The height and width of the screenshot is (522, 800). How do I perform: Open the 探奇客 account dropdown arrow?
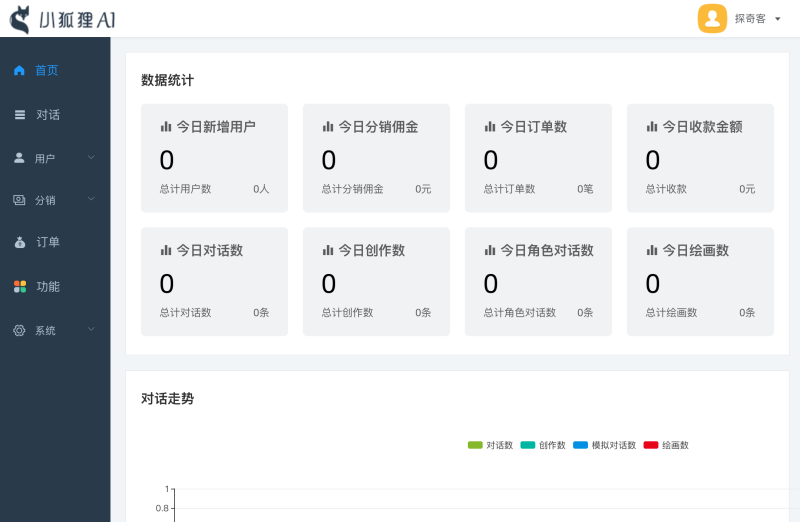tap(778, 19)
